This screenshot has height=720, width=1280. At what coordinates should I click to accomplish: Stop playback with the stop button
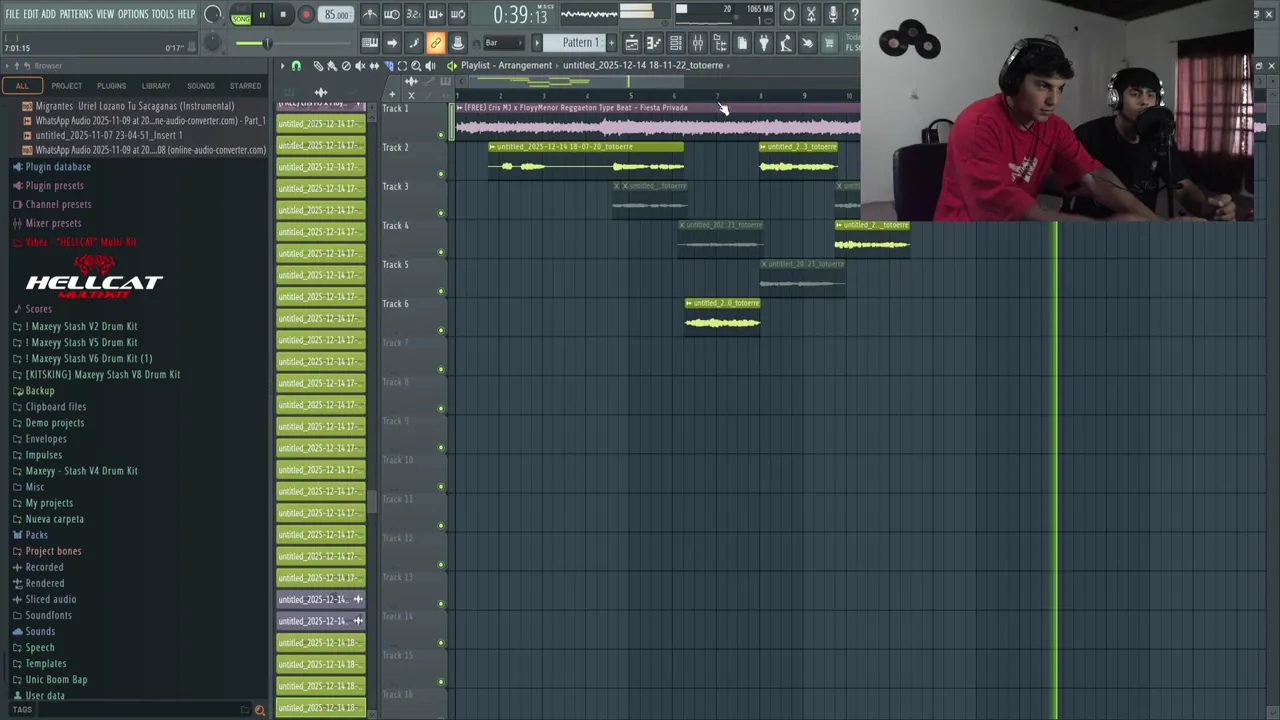283,15
